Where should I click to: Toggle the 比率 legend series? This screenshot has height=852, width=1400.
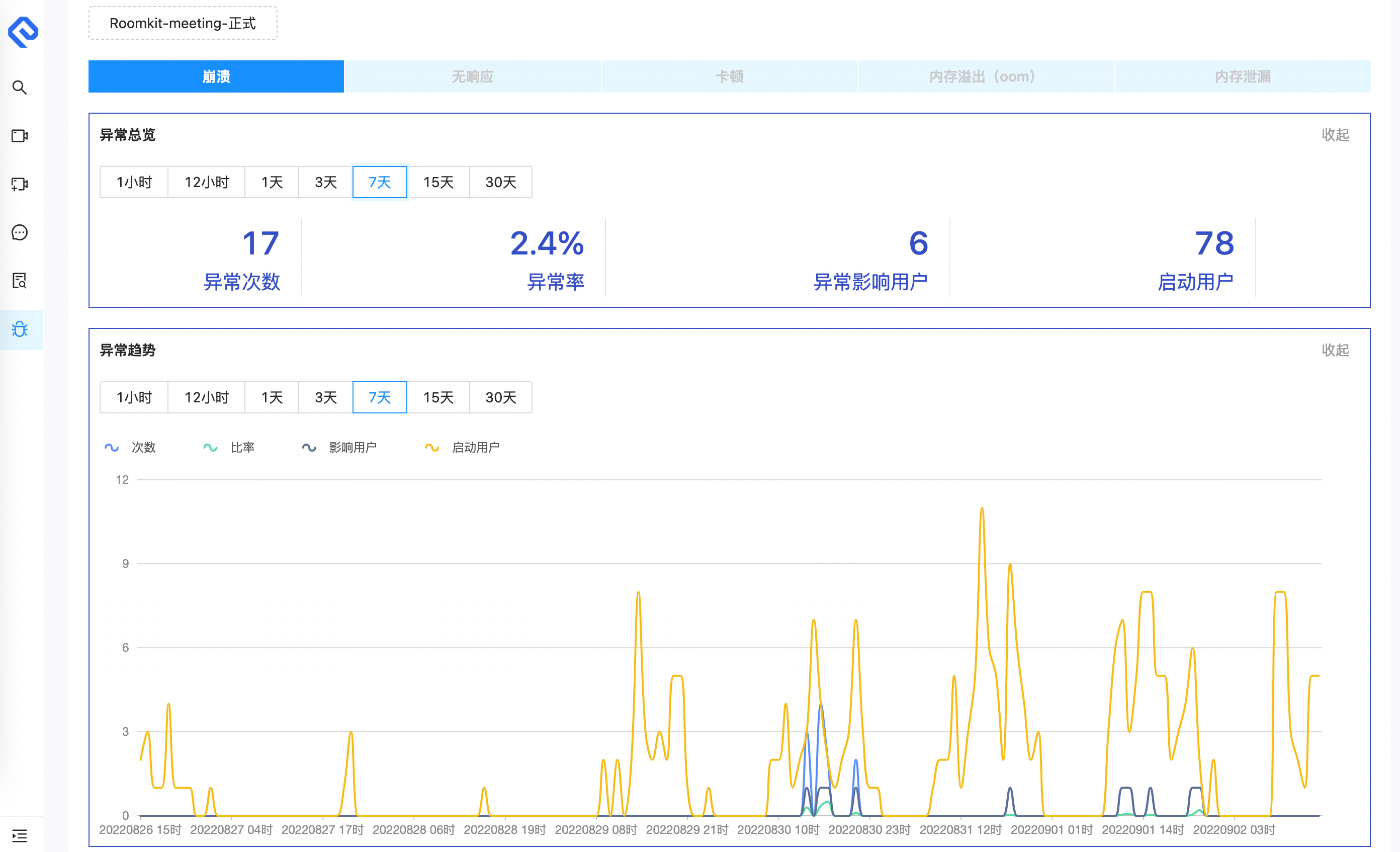(x=229, y=447)
